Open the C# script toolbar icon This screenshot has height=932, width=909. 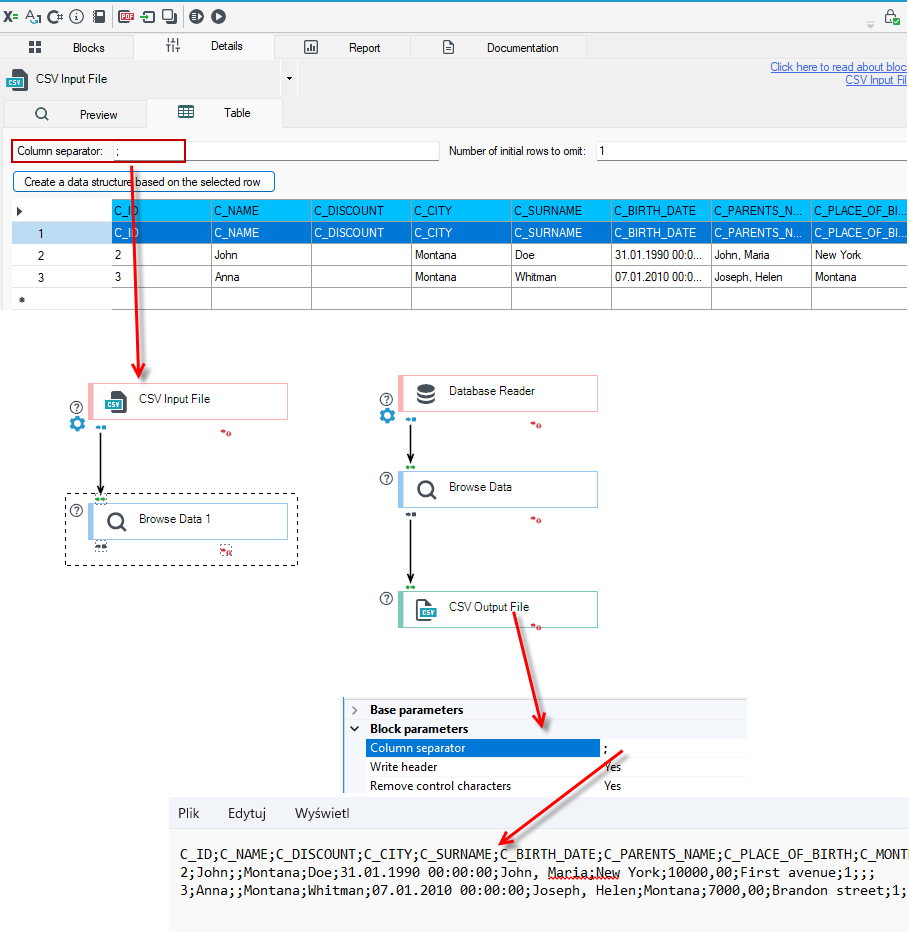[x=55, y=17]
